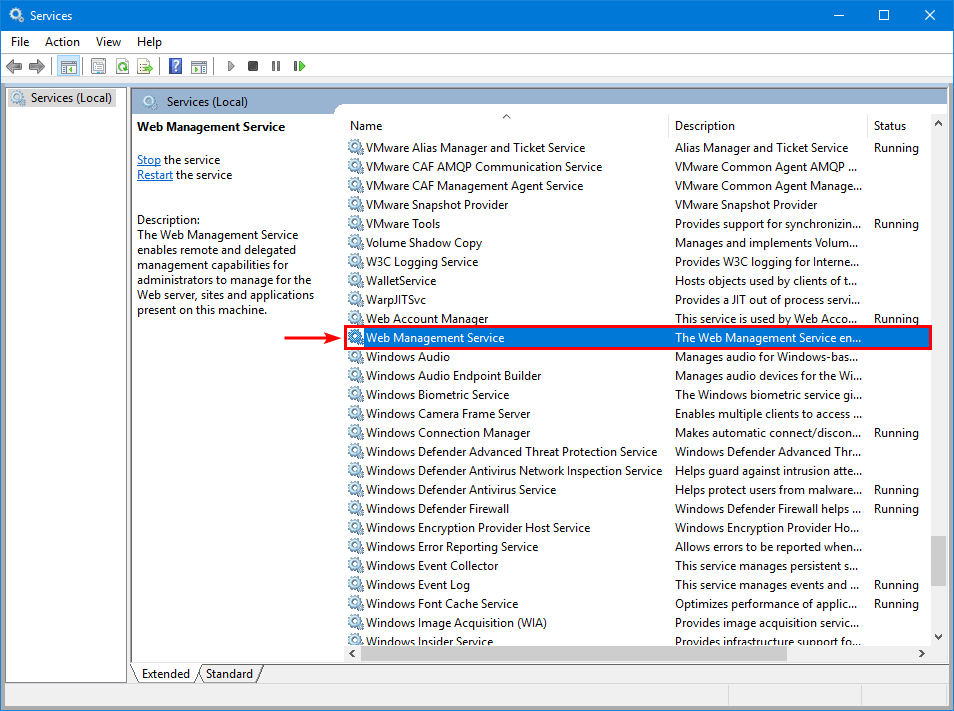Click the Forward arrow toolbar icon

(37, 66)
